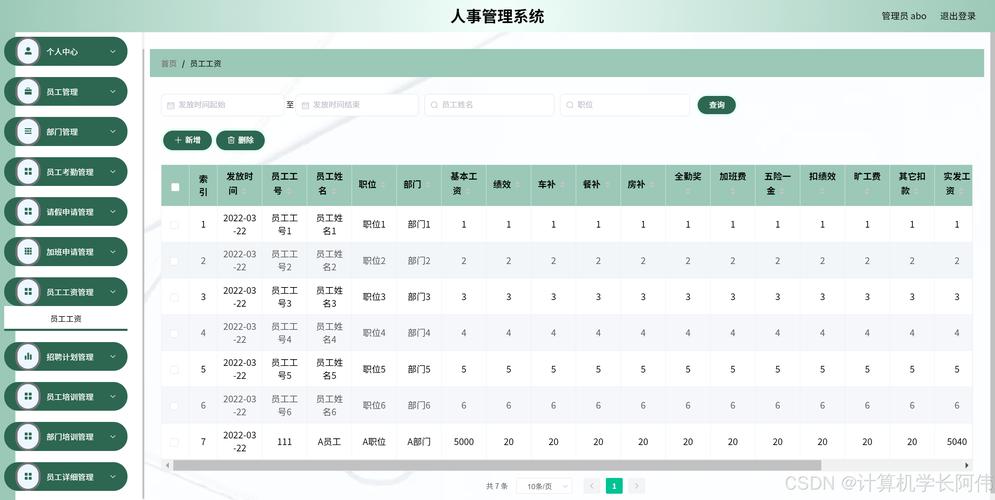Check the row 6 checkbox
This screenshot has height=500, width=995.
(x=175, y=405)
